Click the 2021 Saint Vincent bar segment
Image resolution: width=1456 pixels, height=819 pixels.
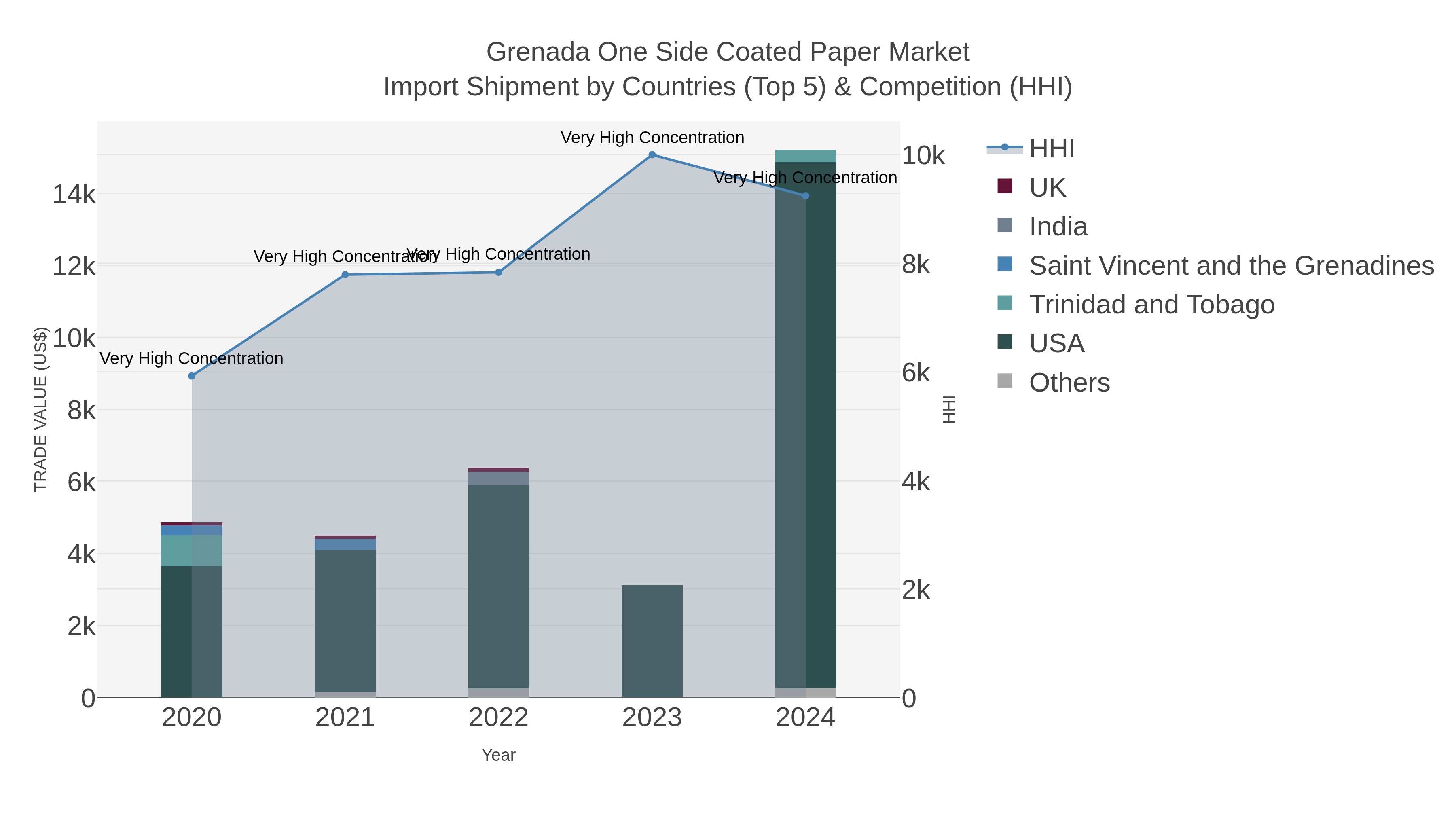tap(345, 544)
